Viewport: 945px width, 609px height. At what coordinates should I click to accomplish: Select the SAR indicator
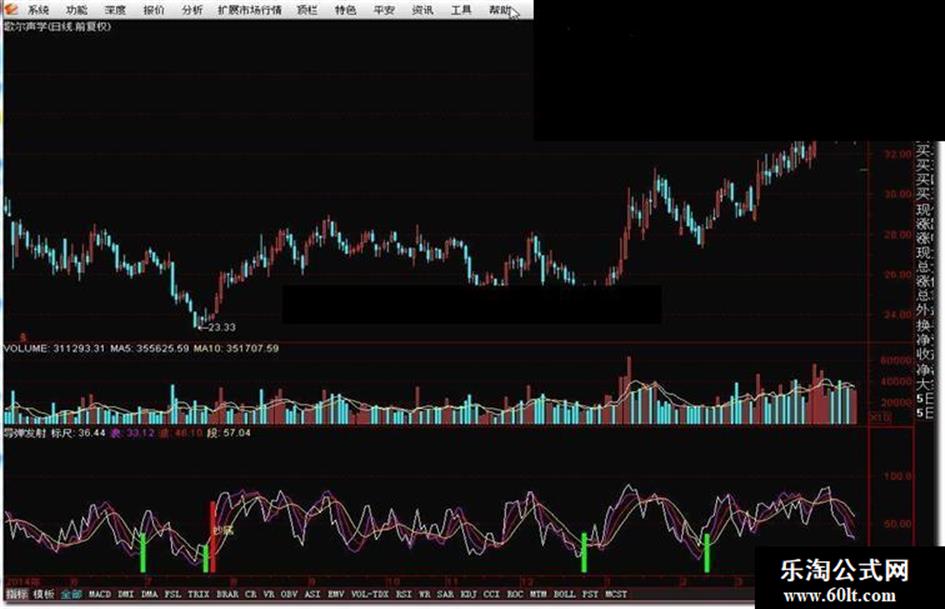(445, 594)
